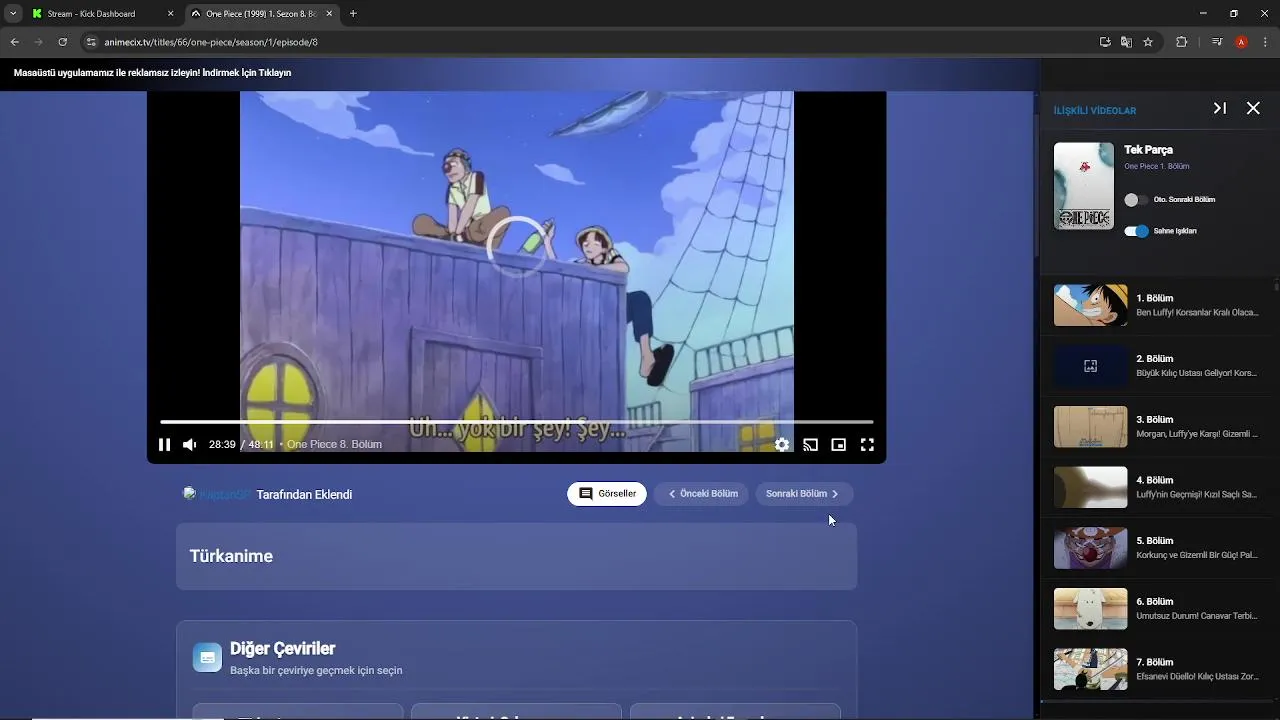
Task: Click the uploader avatar beside Tarafından Eklendi
Action: (x=189, y=493)
